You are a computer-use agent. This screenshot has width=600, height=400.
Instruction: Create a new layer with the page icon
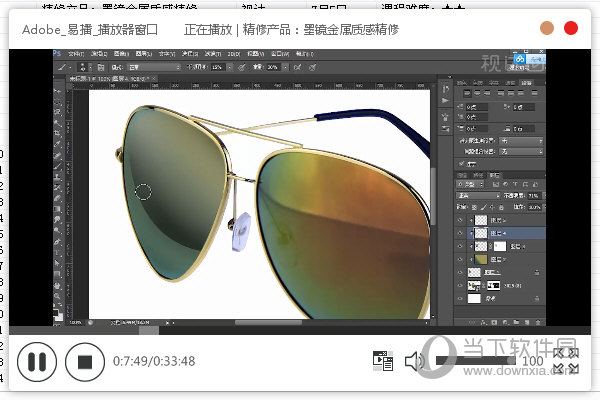527,323
